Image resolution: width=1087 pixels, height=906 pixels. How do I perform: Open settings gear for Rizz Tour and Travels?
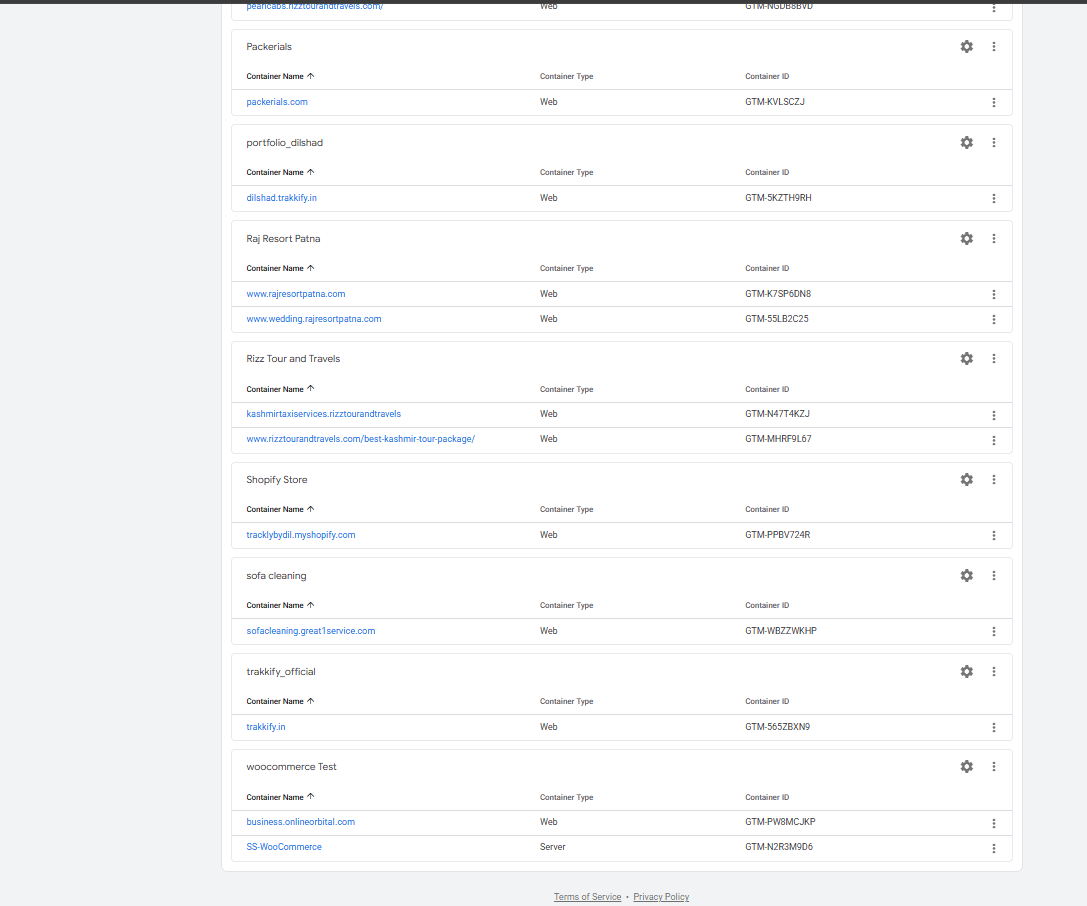[966, 358]
